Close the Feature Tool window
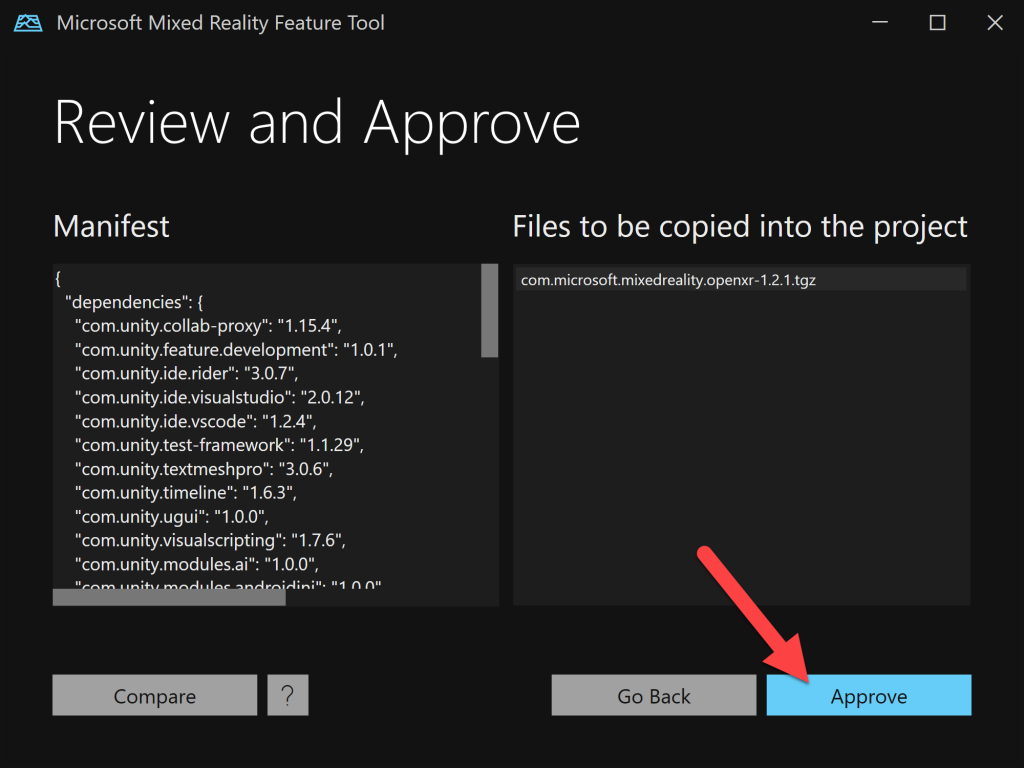 point(995,23)
